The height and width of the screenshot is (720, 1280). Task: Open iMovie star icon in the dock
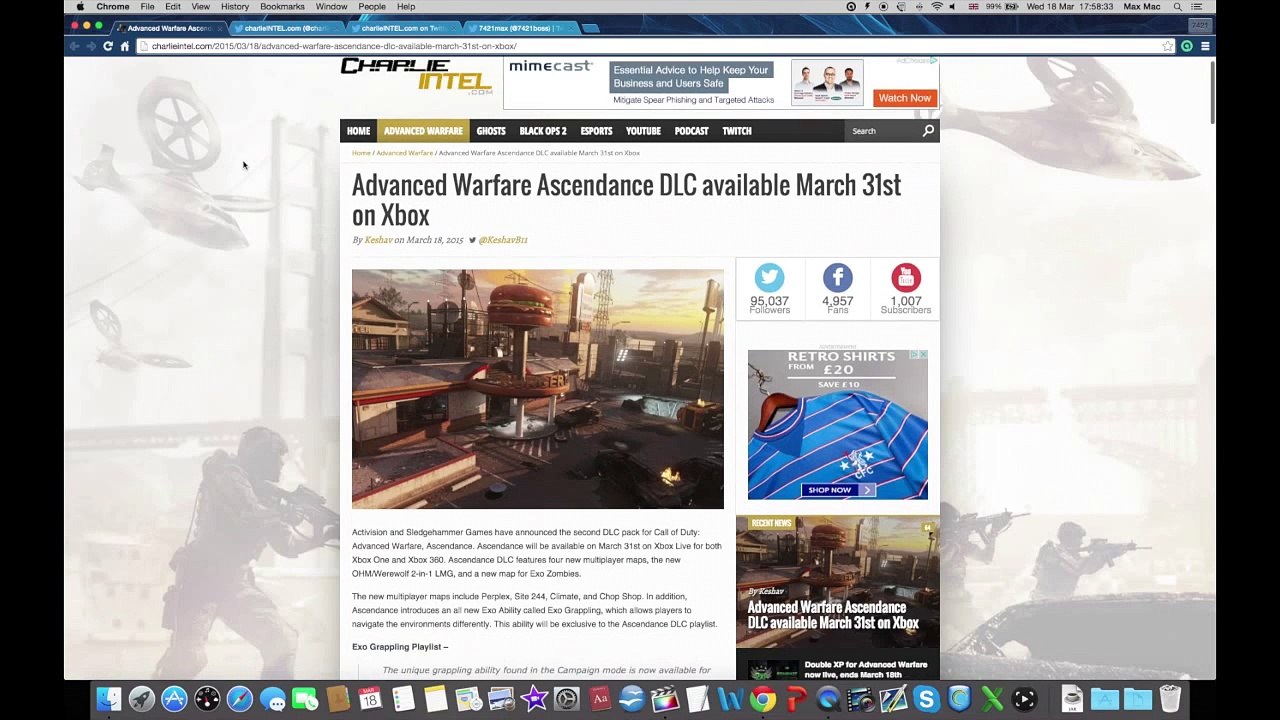[534, 699]
